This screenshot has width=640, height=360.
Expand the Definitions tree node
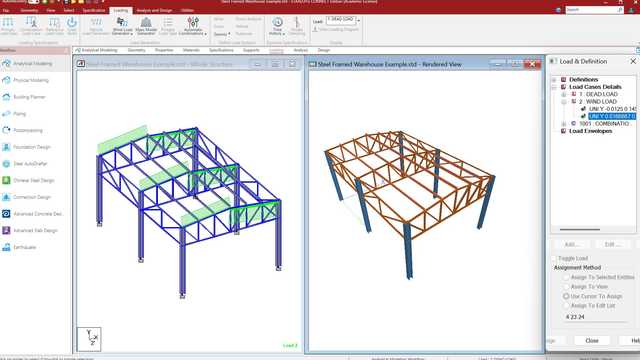554,80
